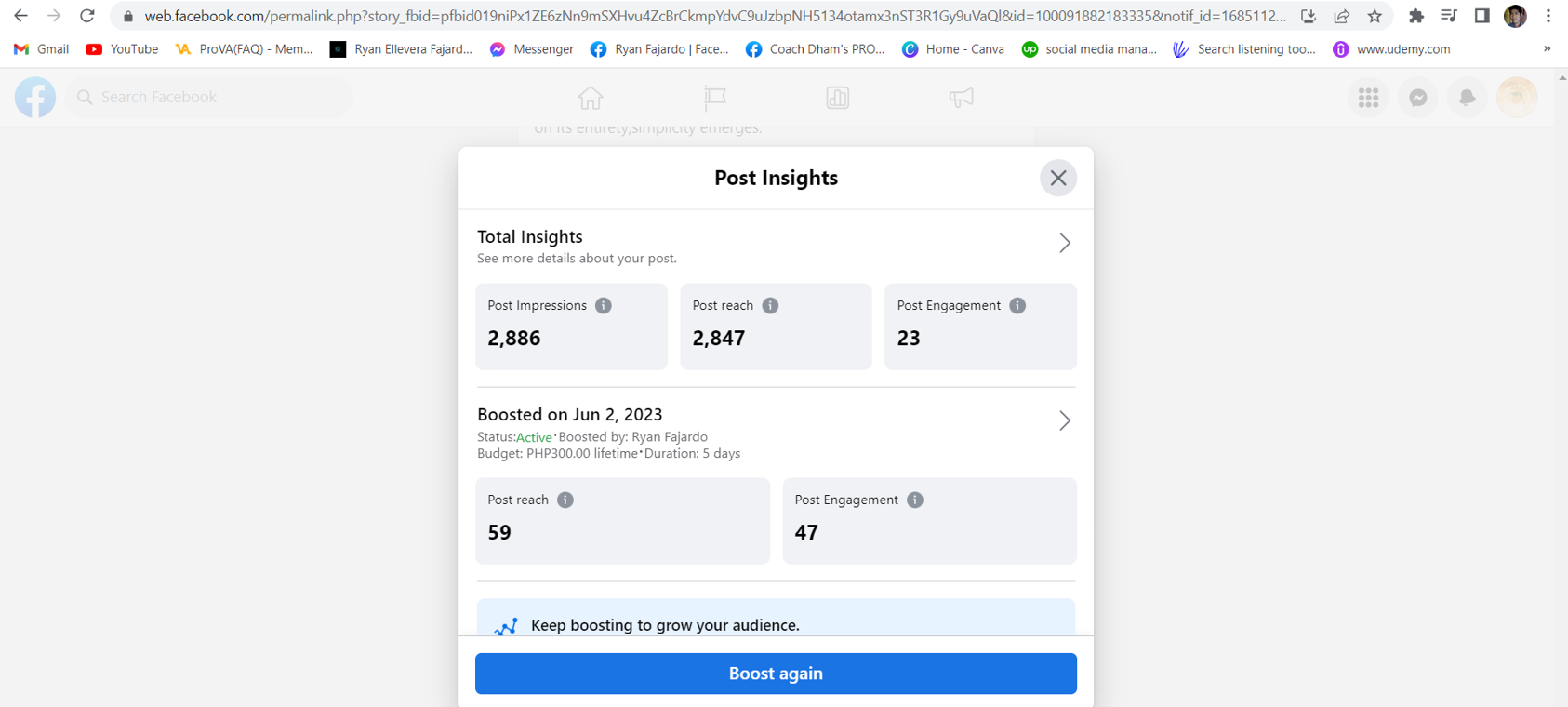This screenshot has width=1568, height=707.
Task: Close the Post Insights dialog
Action: [x=1058, y=178]
